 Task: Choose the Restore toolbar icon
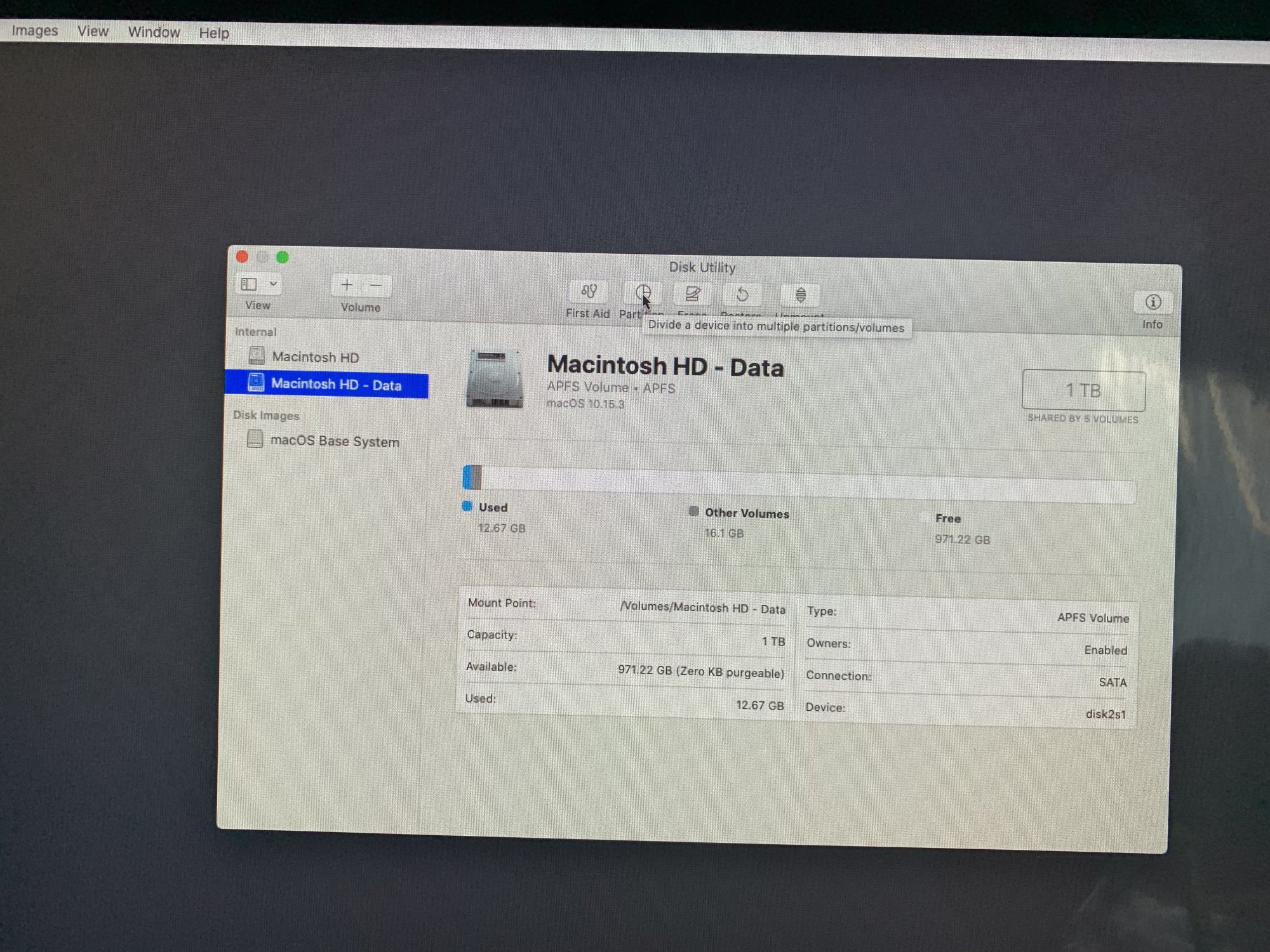pos(742,295)
